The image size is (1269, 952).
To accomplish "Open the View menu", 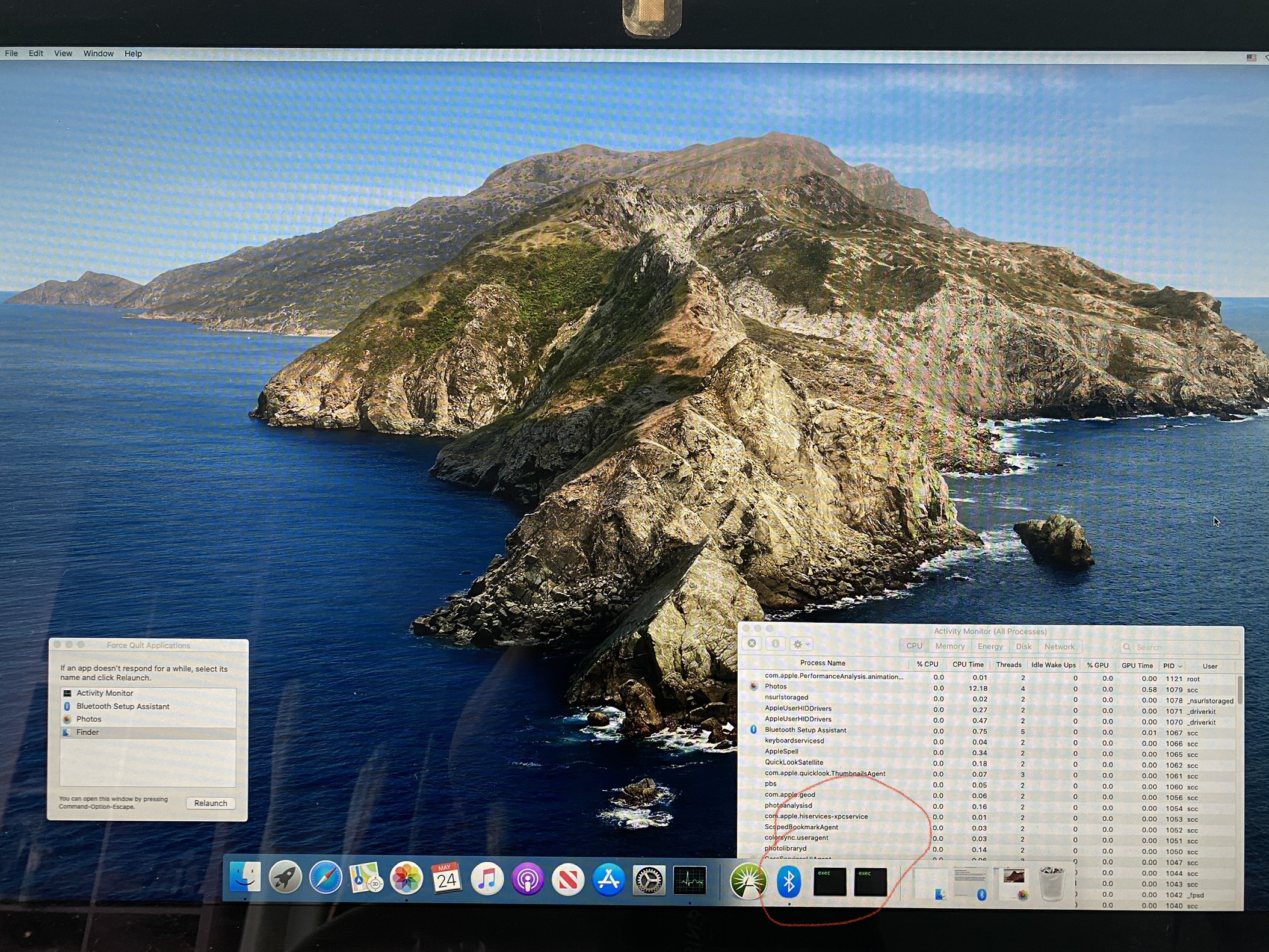I will [63, 54].
